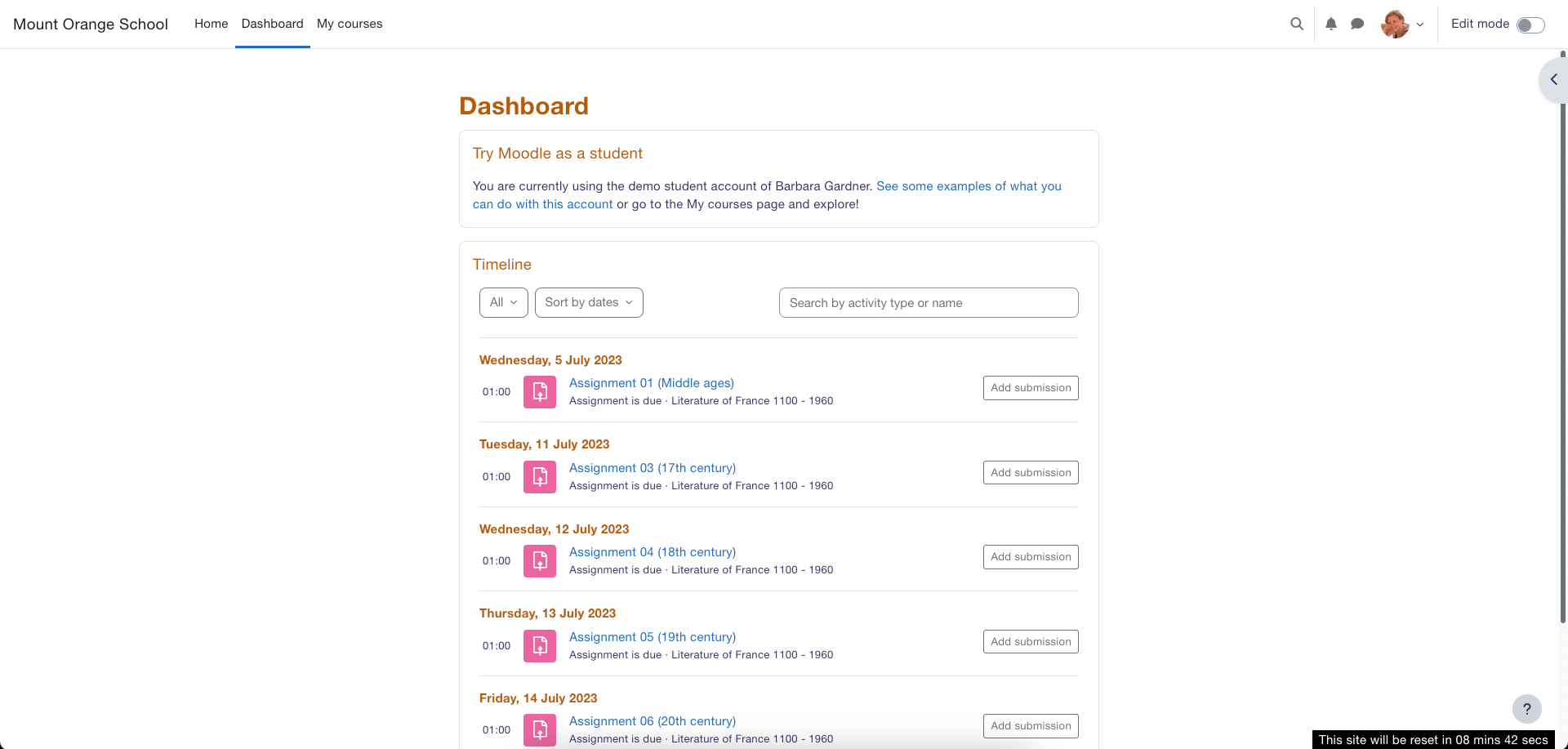The width and height of the screenshot is (1568, 749).
Task: Add submission for Assignment 04
Action: coord(1031,557)
